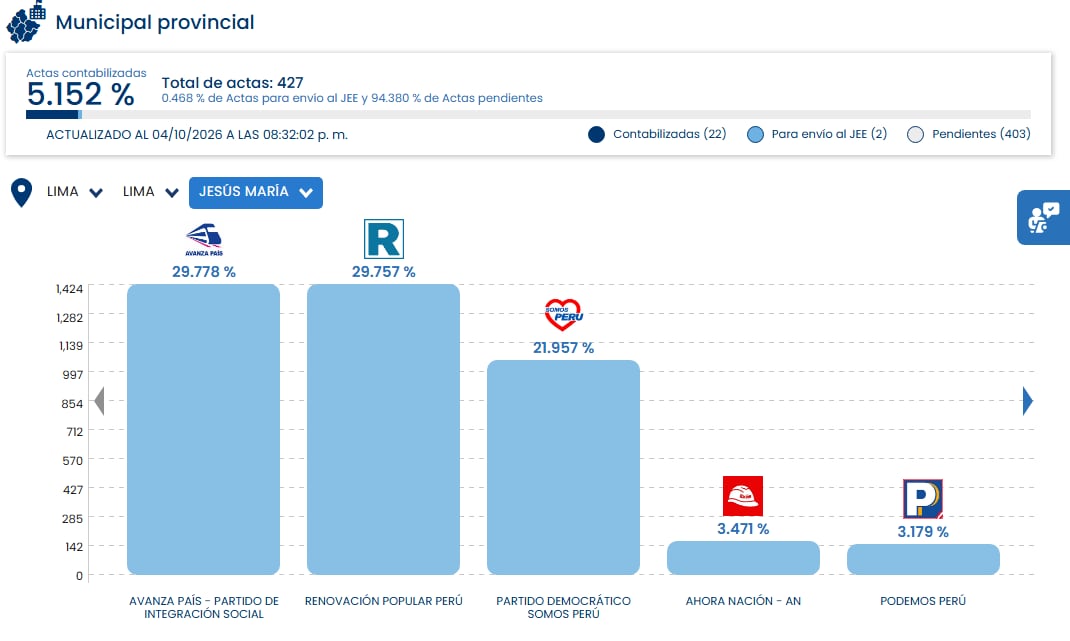Click RENOVACIÓN POPULAR PERÚ axis label

(x=384, y=601)
